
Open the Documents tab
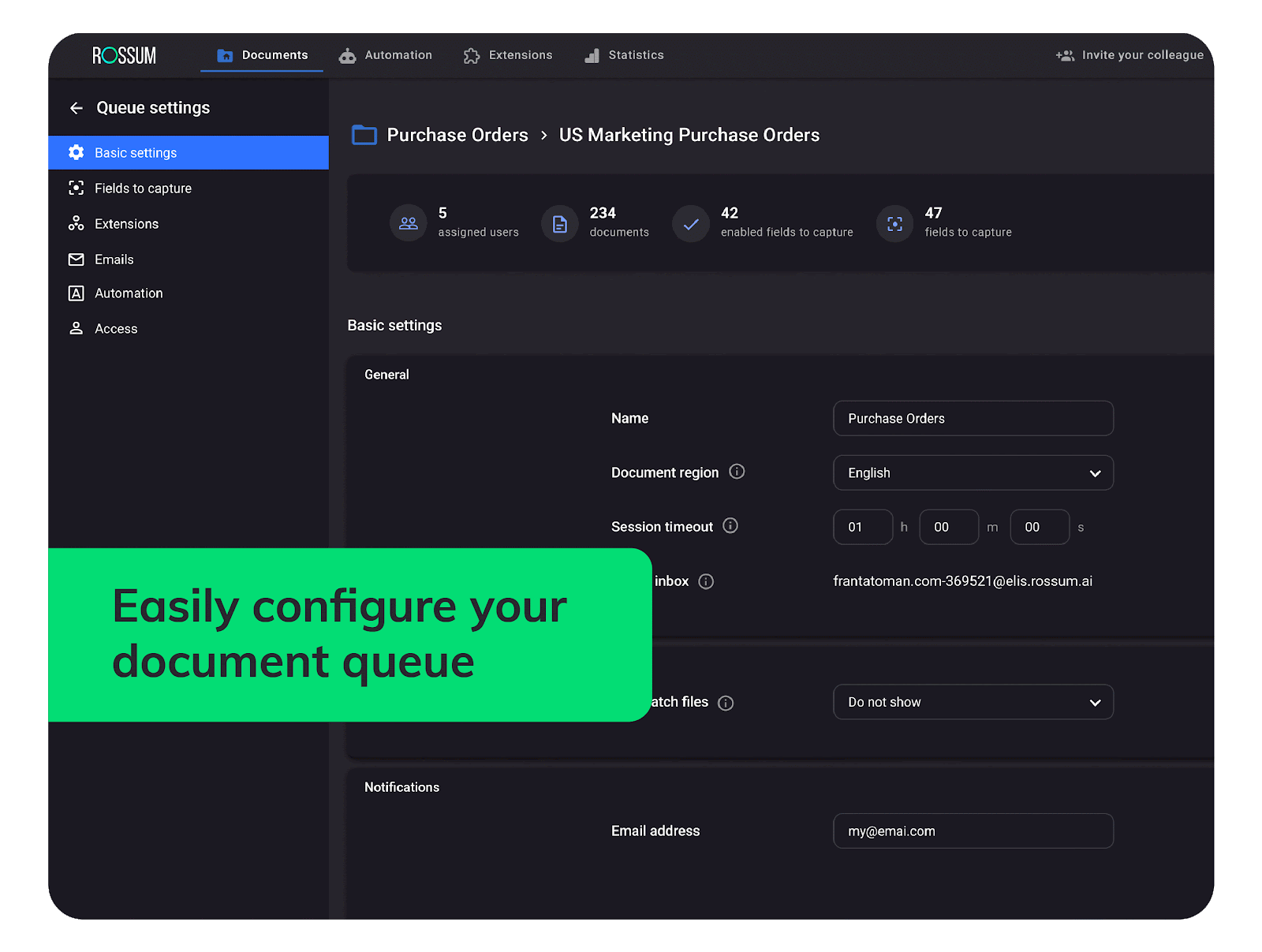pos(262,55)
